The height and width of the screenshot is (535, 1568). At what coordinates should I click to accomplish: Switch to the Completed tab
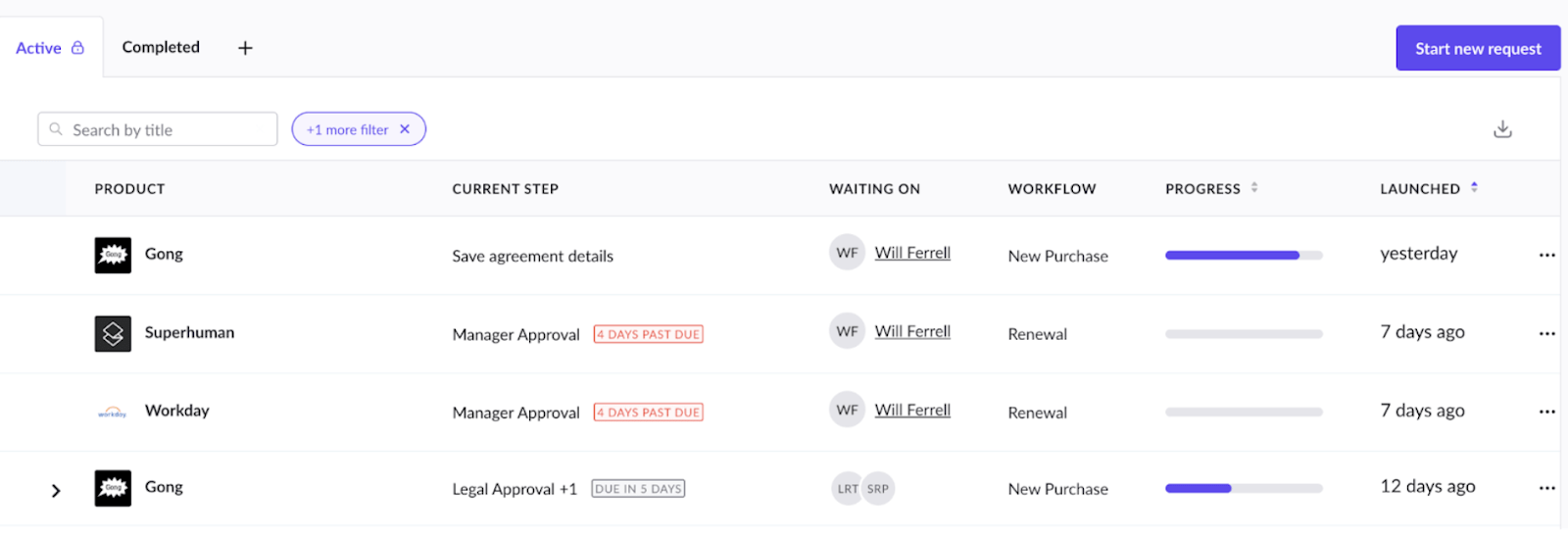(x=161, y=47)
